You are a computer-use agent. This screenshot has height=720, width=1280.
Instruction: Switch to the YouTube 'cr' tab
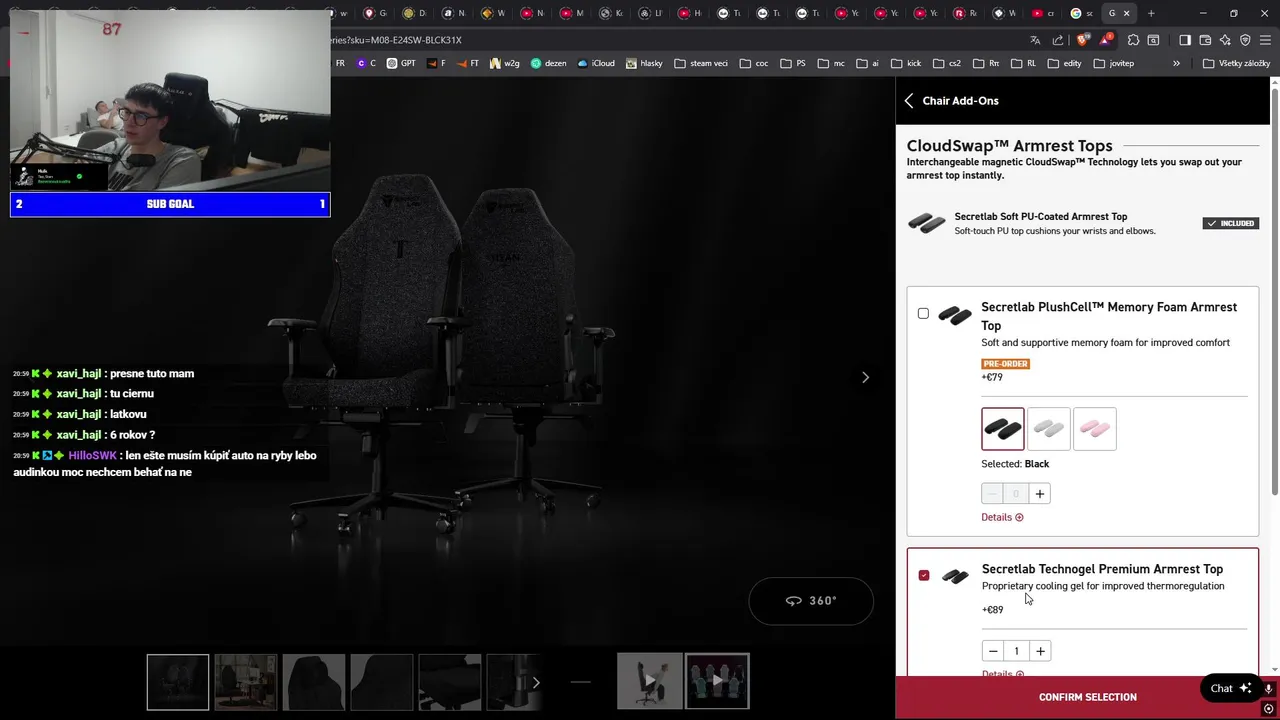1044,13
